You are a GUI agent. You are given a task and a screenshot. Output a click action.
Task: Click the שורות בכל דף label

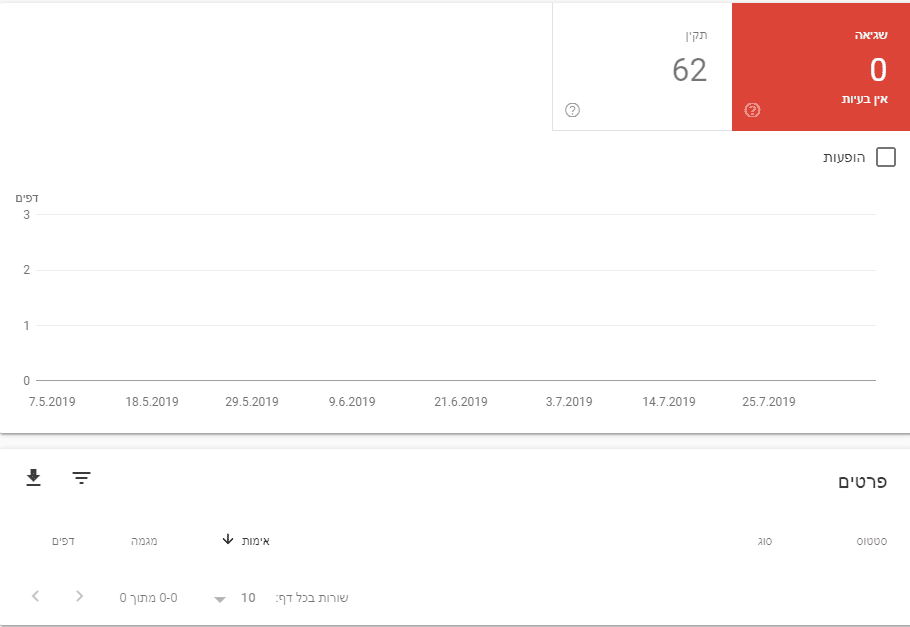pyautogui.click(x=312, y=597)
